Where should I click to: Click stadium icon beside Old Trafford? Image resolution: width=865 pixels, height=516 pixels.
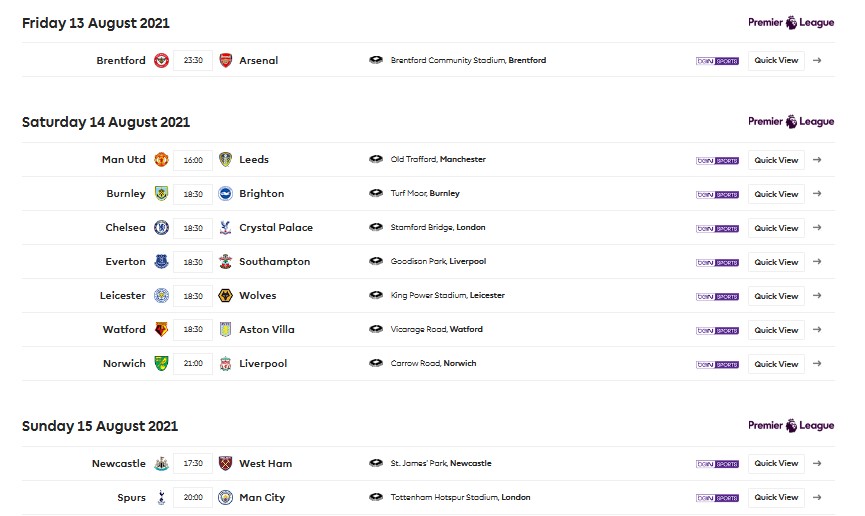pyautogui.click(x=376, y=159)
